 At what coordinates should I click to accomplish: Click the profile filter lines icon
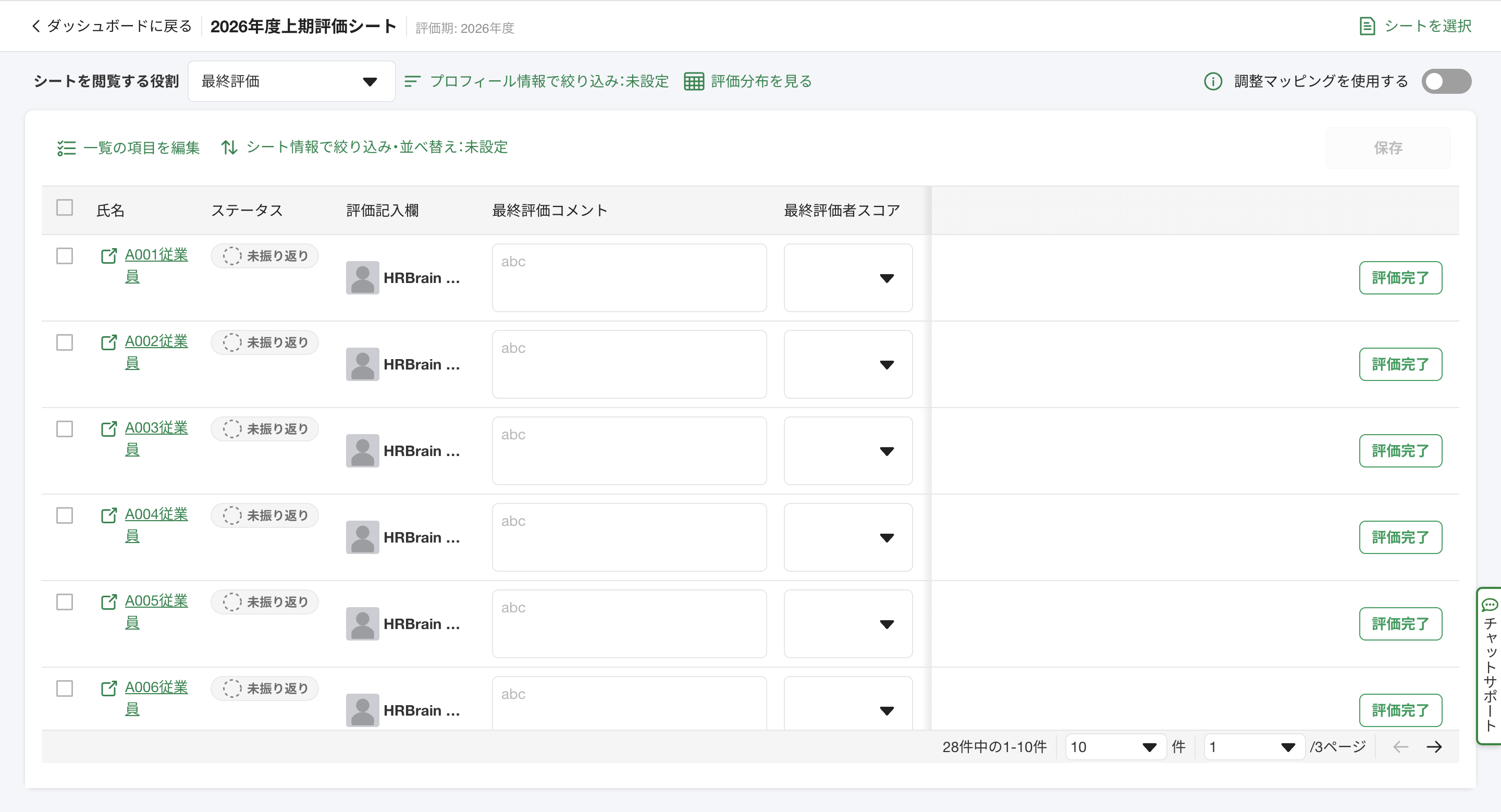coord(412,81)
